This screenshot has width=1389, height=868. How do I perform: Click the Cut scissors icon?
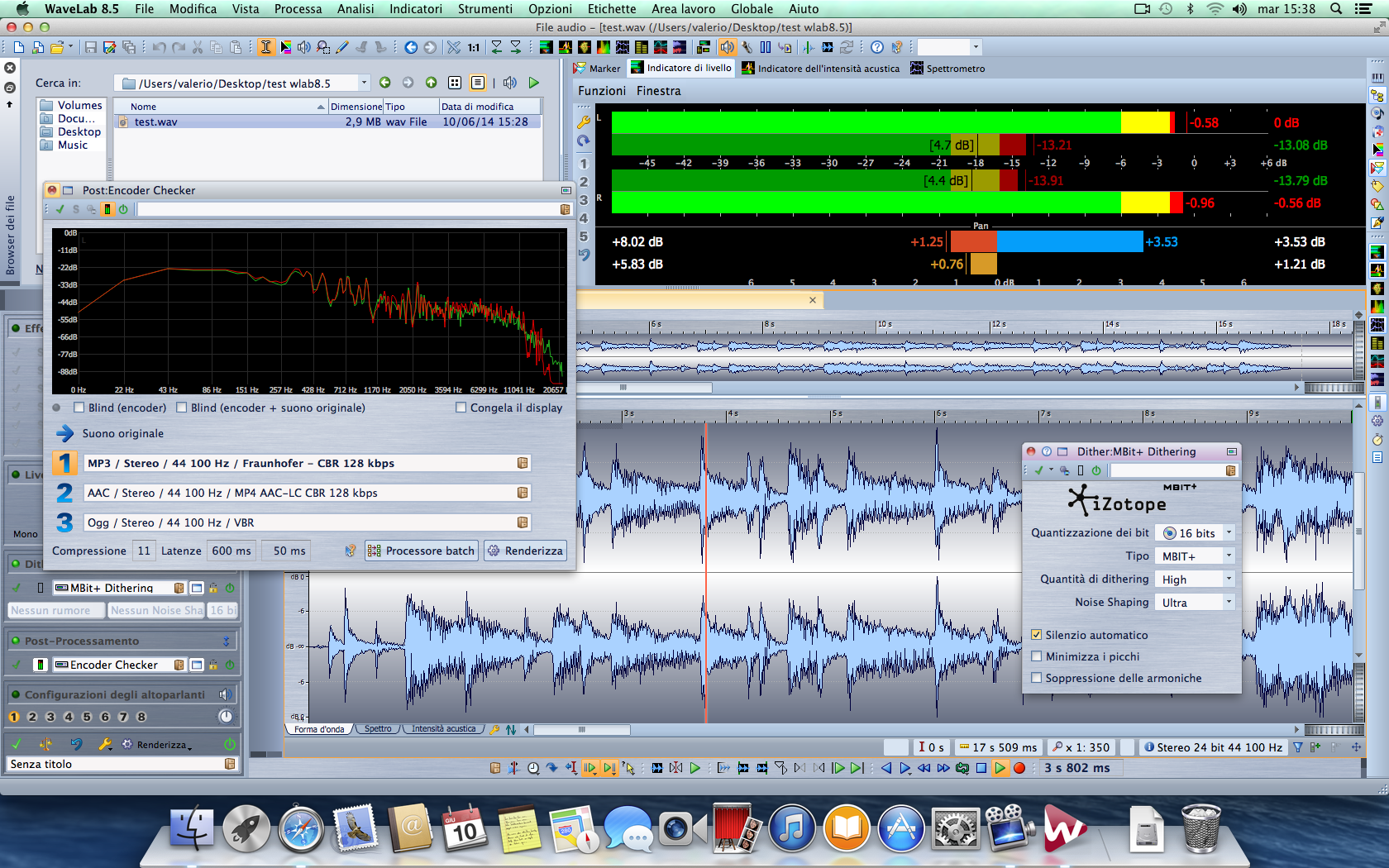pyautogui.click(x=198, y=47)
